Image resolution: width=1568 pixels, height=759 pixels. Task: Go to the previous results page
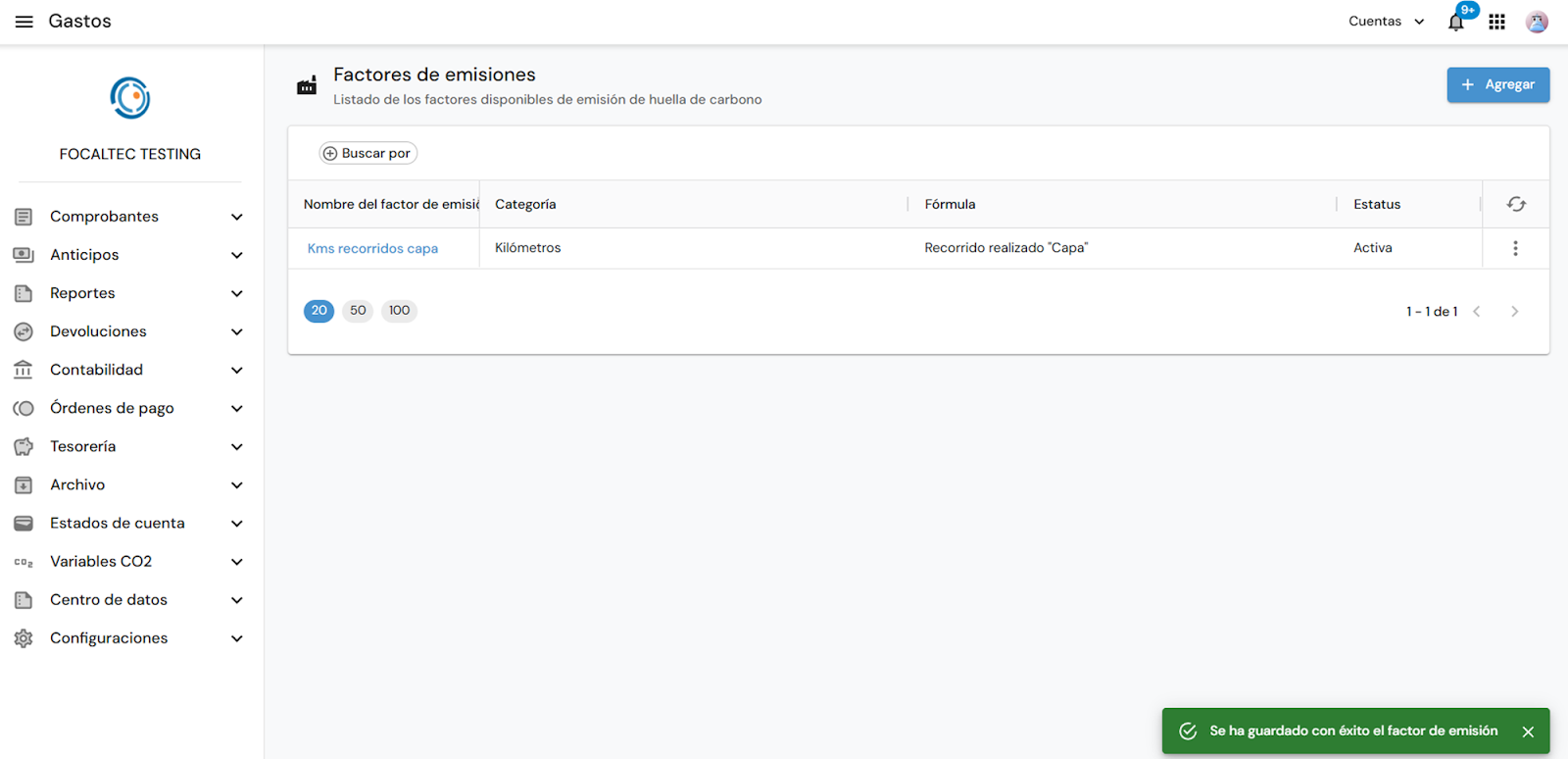[1477, 312]
